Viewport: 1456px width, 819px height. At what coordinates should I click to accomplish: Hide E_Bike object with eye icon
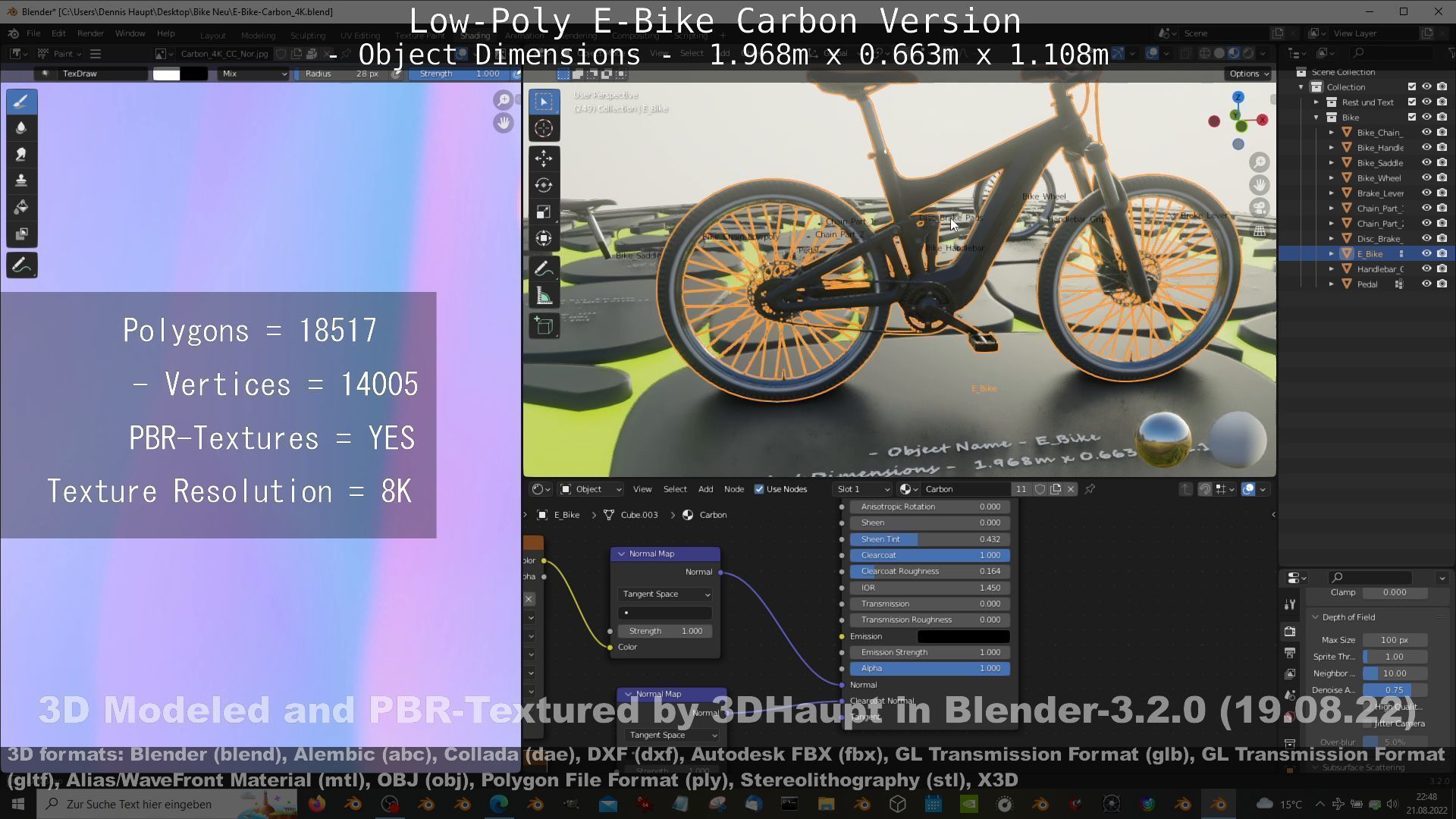point(1426,254)
